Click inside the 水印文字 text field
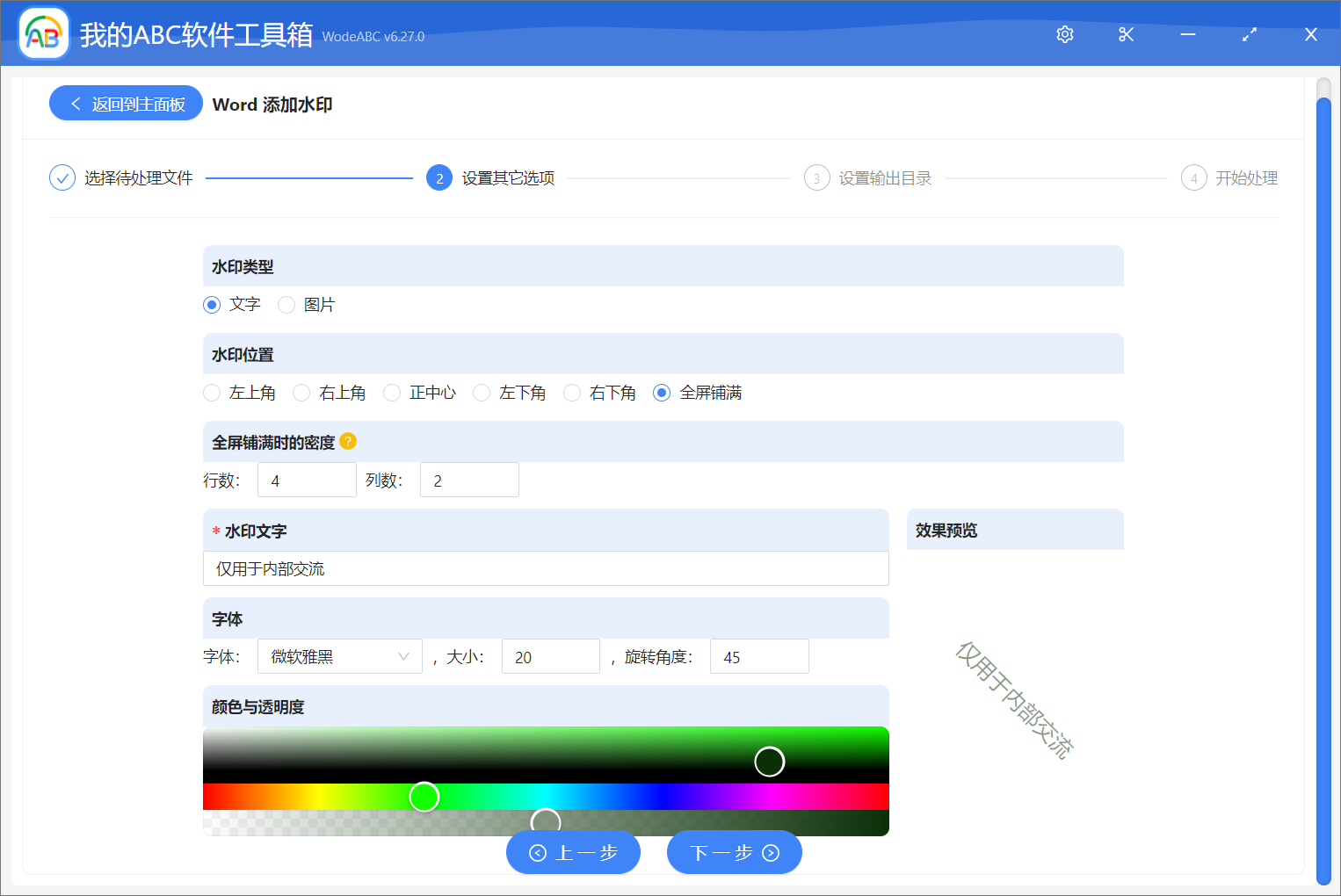1341x896 pixels. [x=545, y=568]
